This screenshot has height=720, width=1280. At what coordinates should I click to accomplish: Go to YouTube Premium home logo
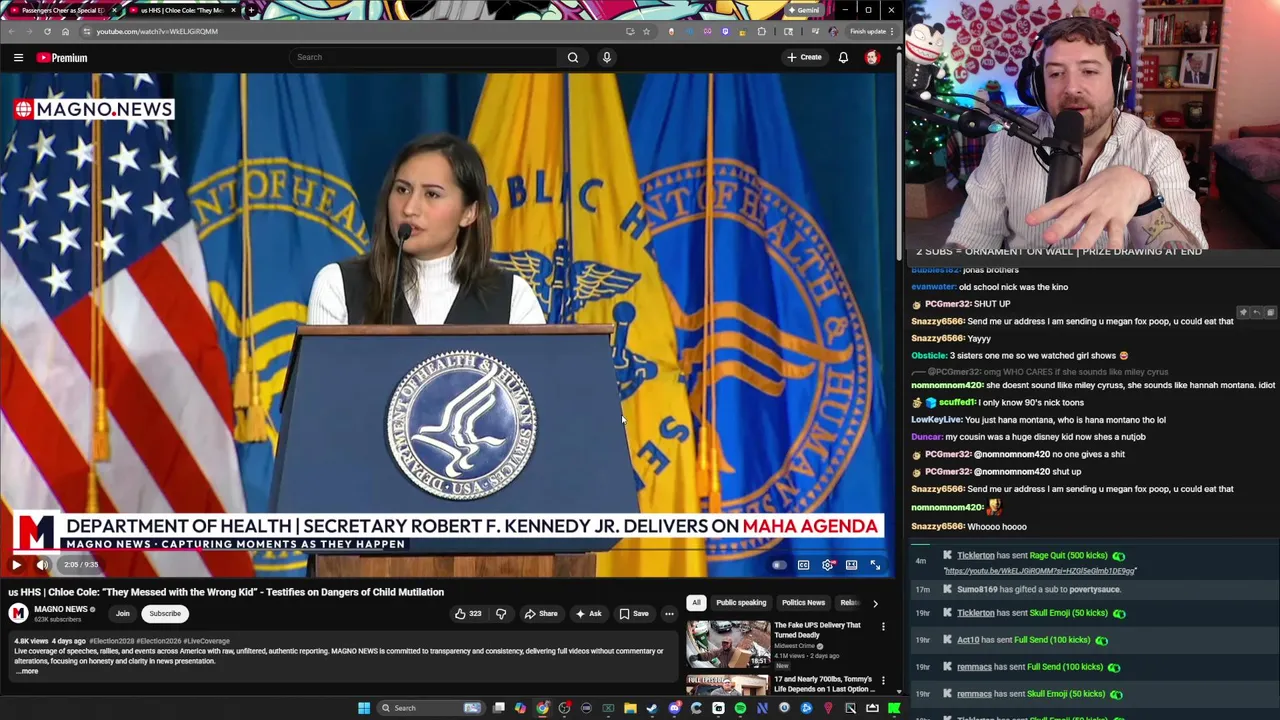click(x=62, y=57)
